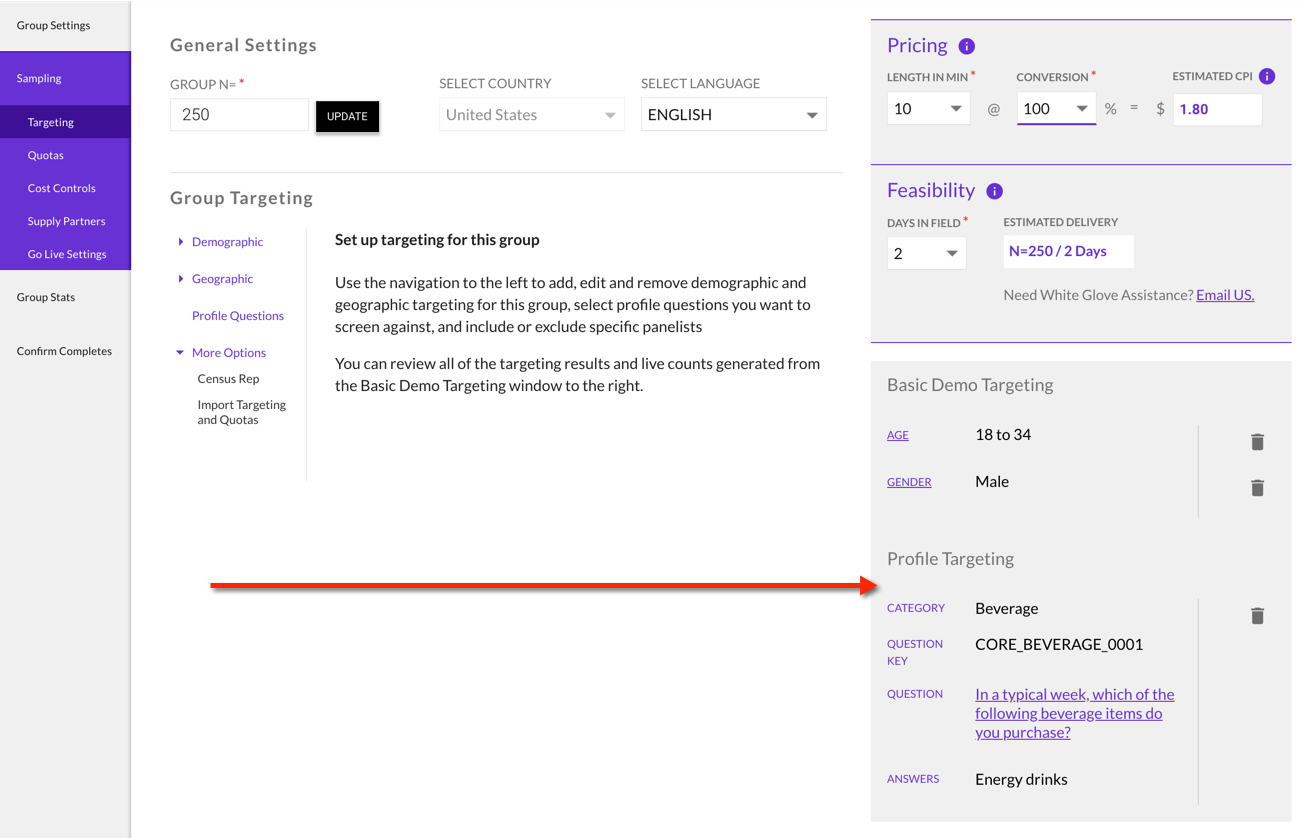The image size is (1306, 838).
Task: Open the Profile Questions link
Action: pyautogui.click(x=238, y=316)
